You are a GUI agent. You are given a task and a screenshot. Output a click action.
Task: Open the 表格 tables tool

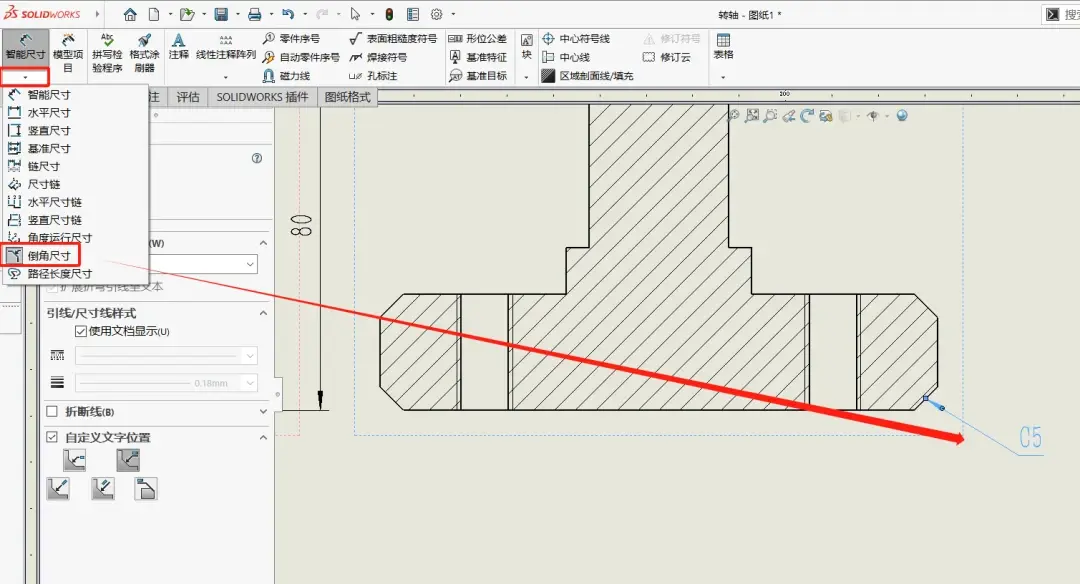point(723,46)
